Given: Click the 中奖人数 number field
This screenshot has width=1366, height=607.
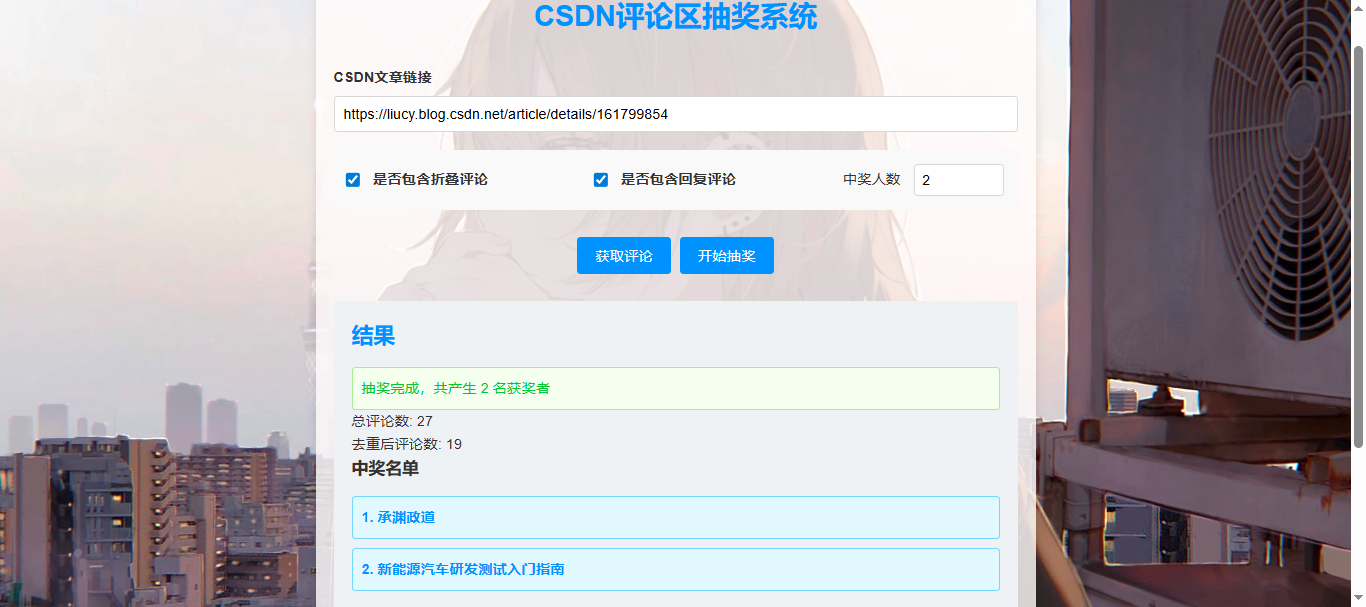Looking at the screenshot, I should [x=958, y=180].
